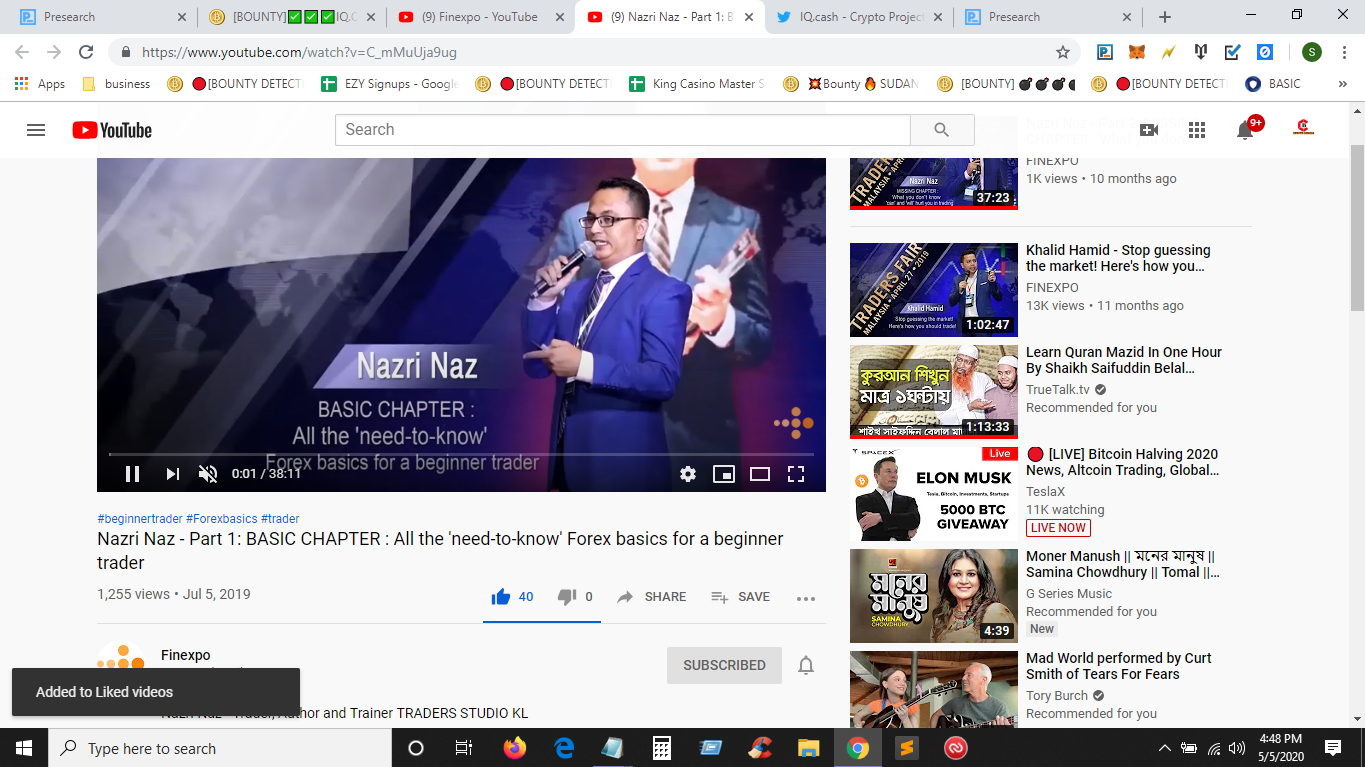Open the notifications bell in header
This screenshot has width=1365, height=767.
[1245, 130]
